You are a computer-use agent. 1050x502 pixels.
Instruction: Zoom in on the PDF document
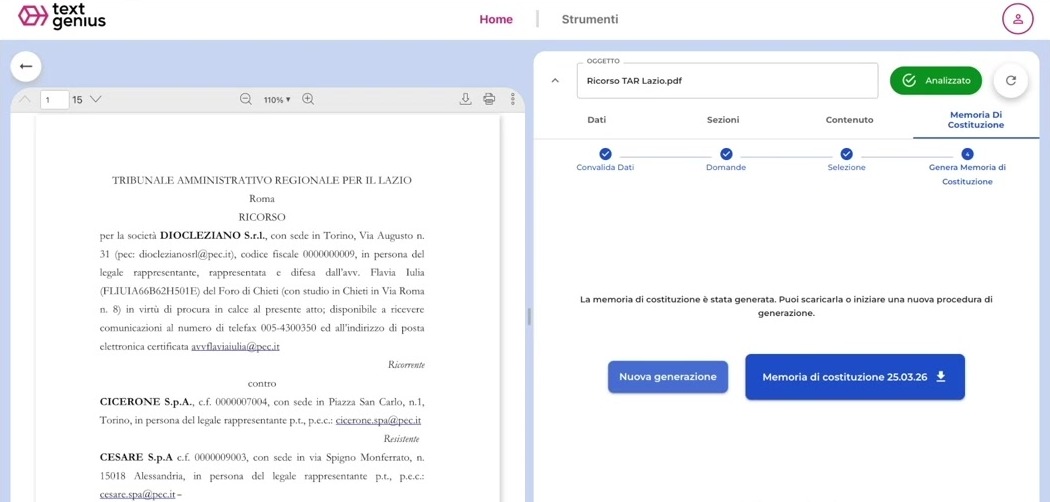[x=307, y=100]
